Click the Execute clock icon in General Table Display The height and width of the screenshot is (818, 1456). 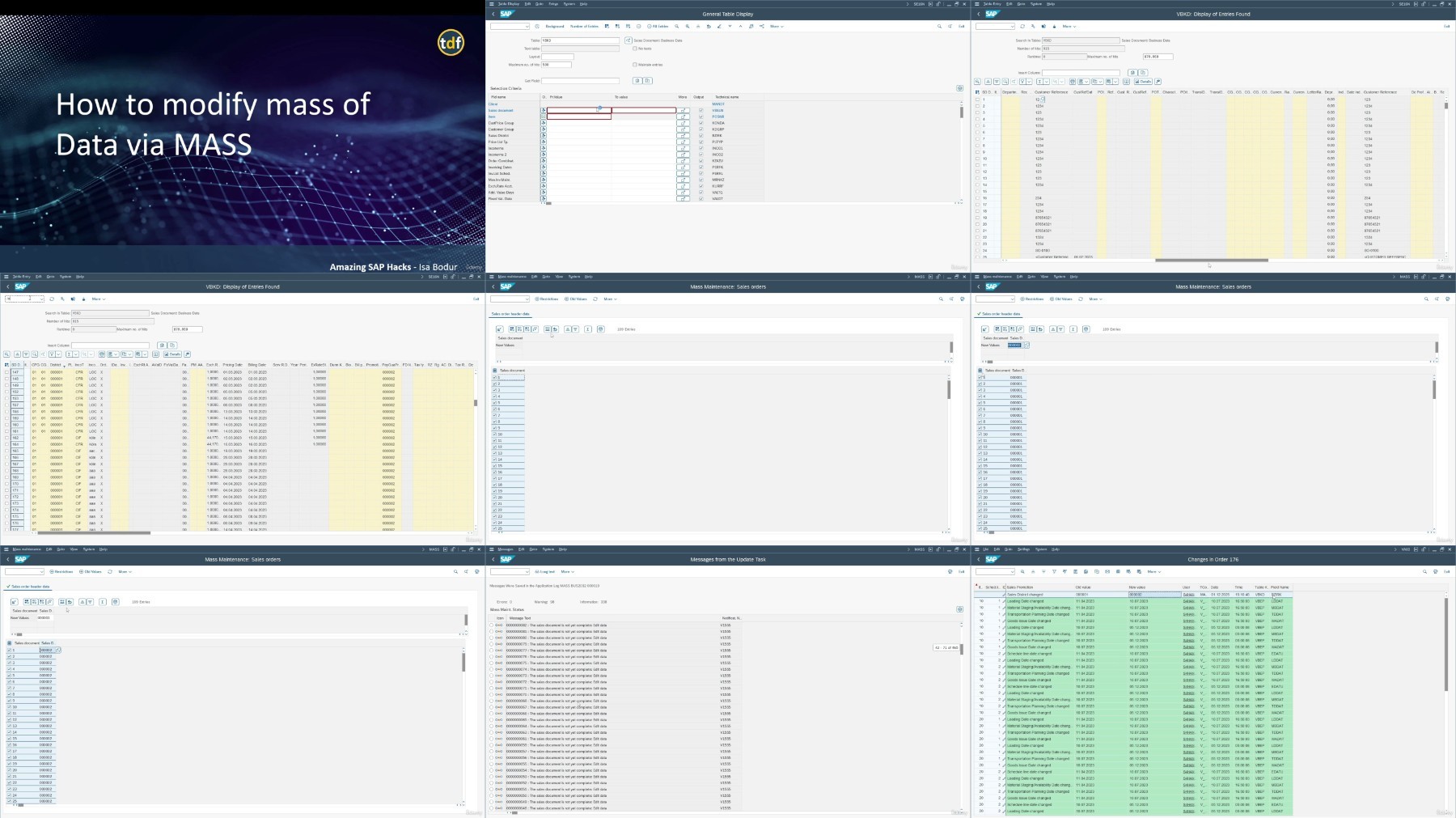537,26
